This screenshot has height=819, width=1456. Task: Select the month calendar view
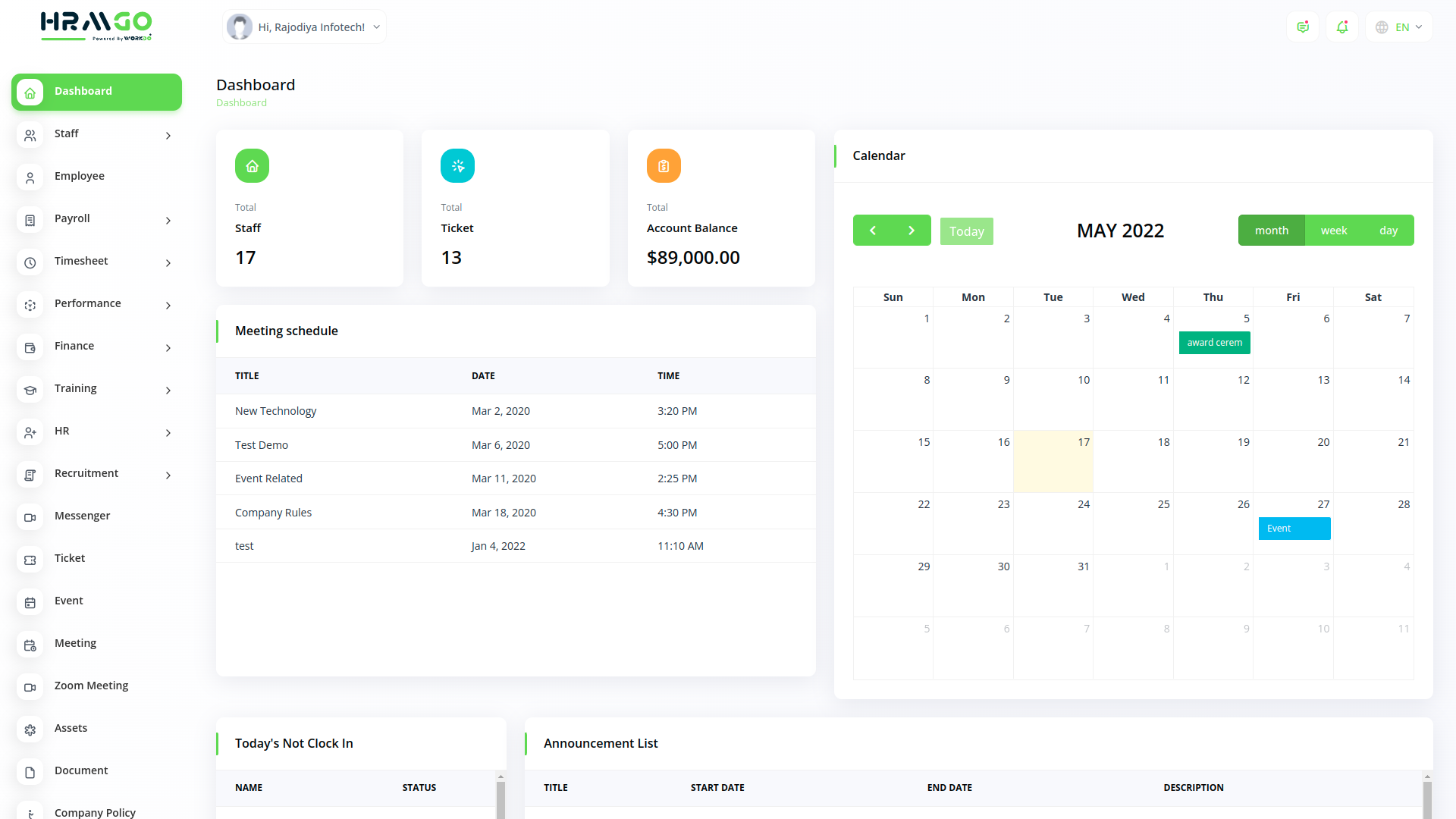pyautogui.click(x=1271, y=231)
